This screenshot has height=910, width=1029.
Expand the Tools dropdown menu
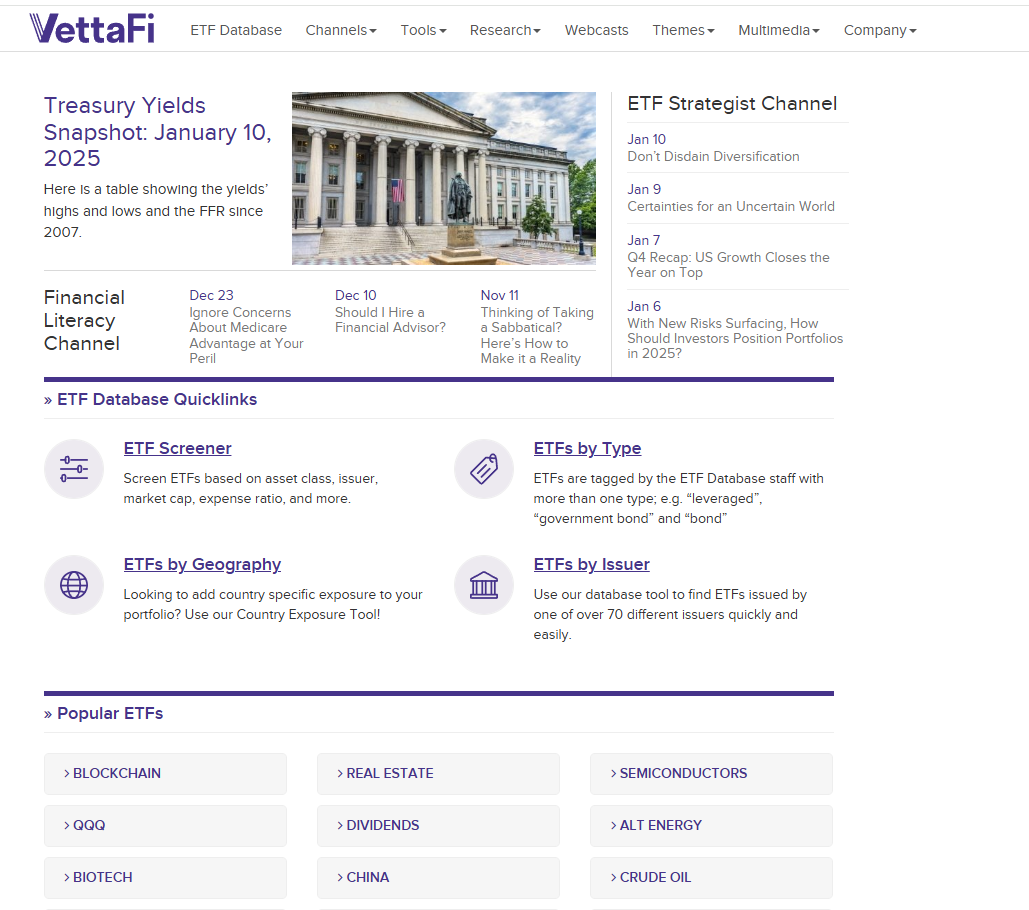[x=423, y=30]
